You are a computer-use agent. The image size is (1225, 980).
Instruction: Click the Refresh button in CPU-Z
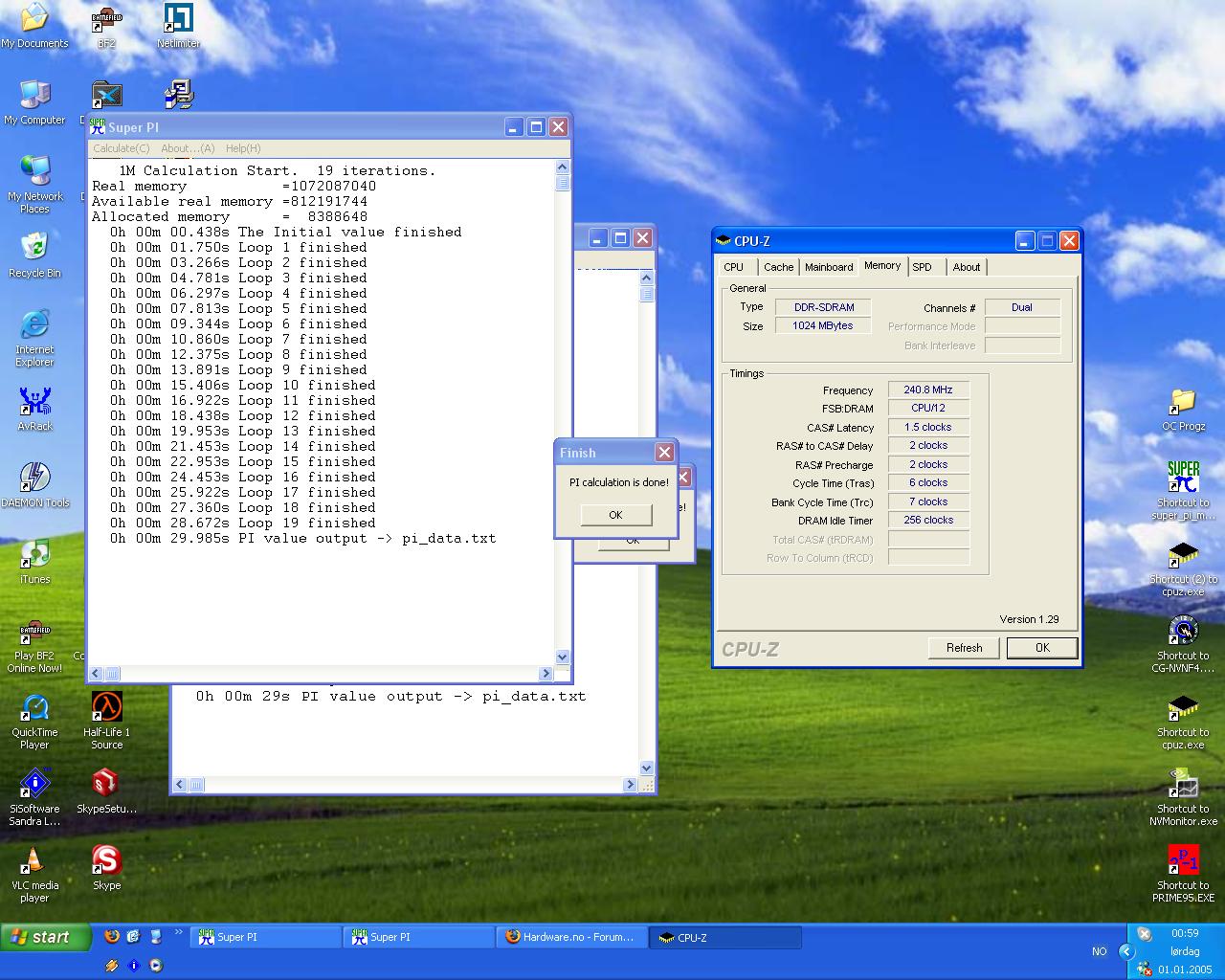(965, 648)
